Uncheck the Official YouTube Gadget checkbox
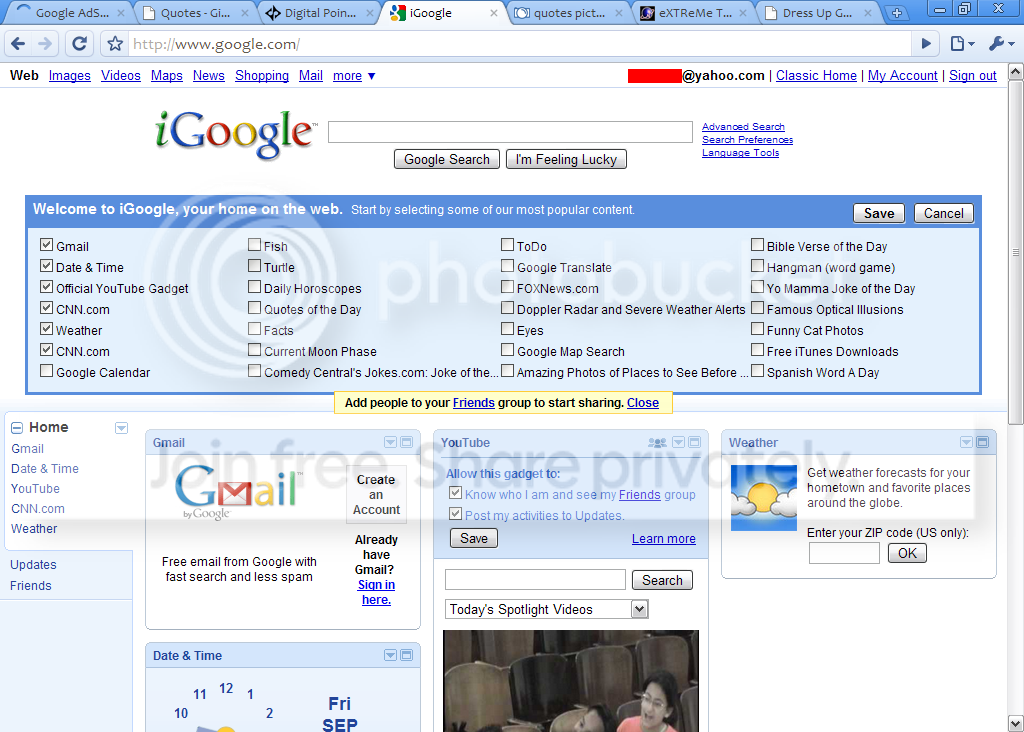The image size is (1024, 732). (x=46, y=287)
